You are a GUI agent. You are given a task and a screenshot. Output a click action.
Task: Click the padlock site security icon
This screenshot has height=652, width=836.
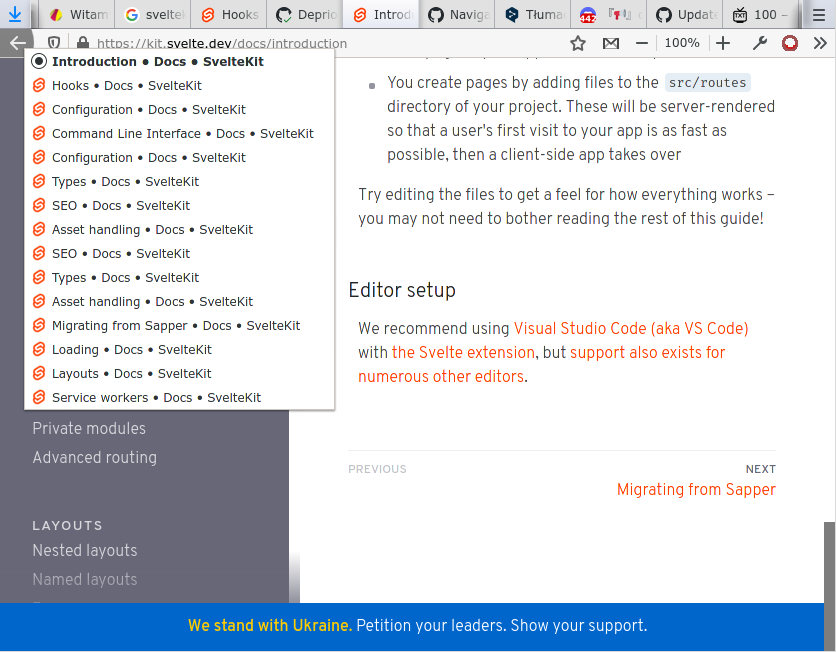point(83,43)
